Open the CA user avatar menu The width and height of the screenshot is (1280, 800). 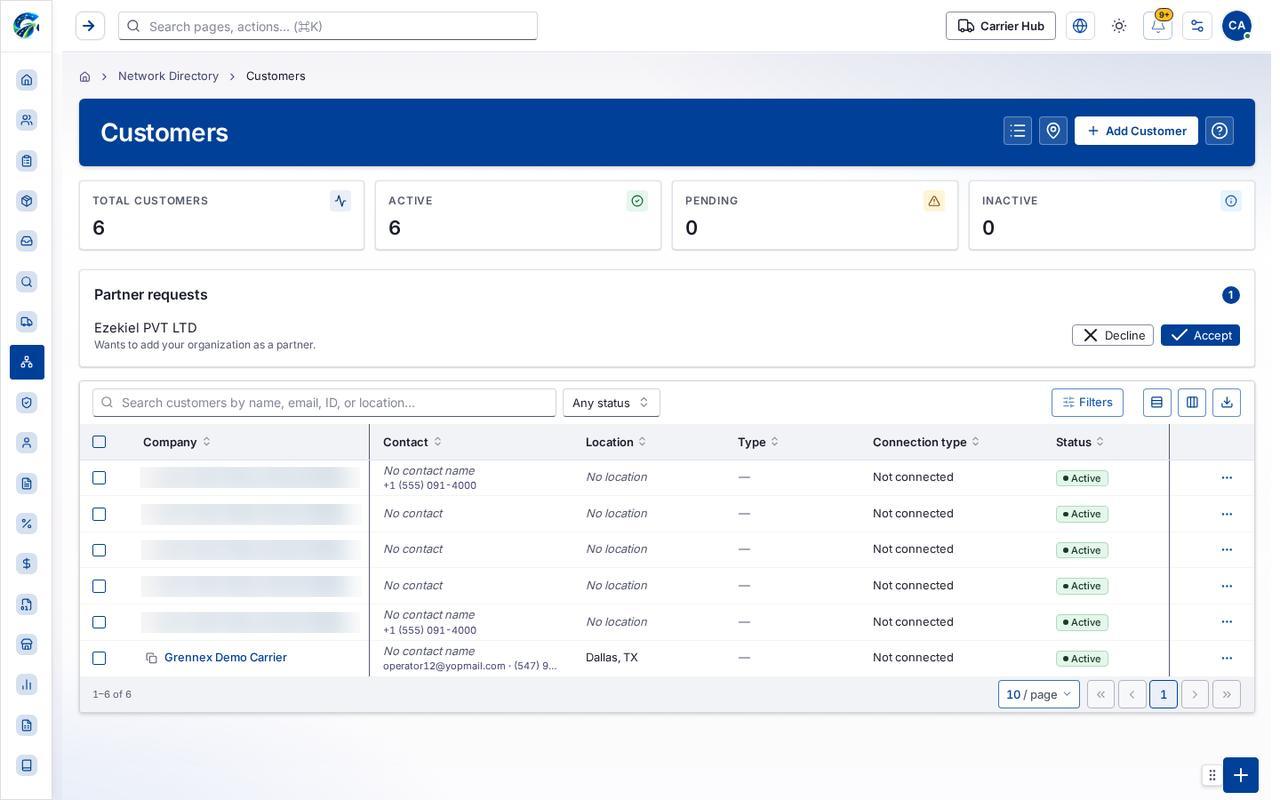tap(1237, 26)
